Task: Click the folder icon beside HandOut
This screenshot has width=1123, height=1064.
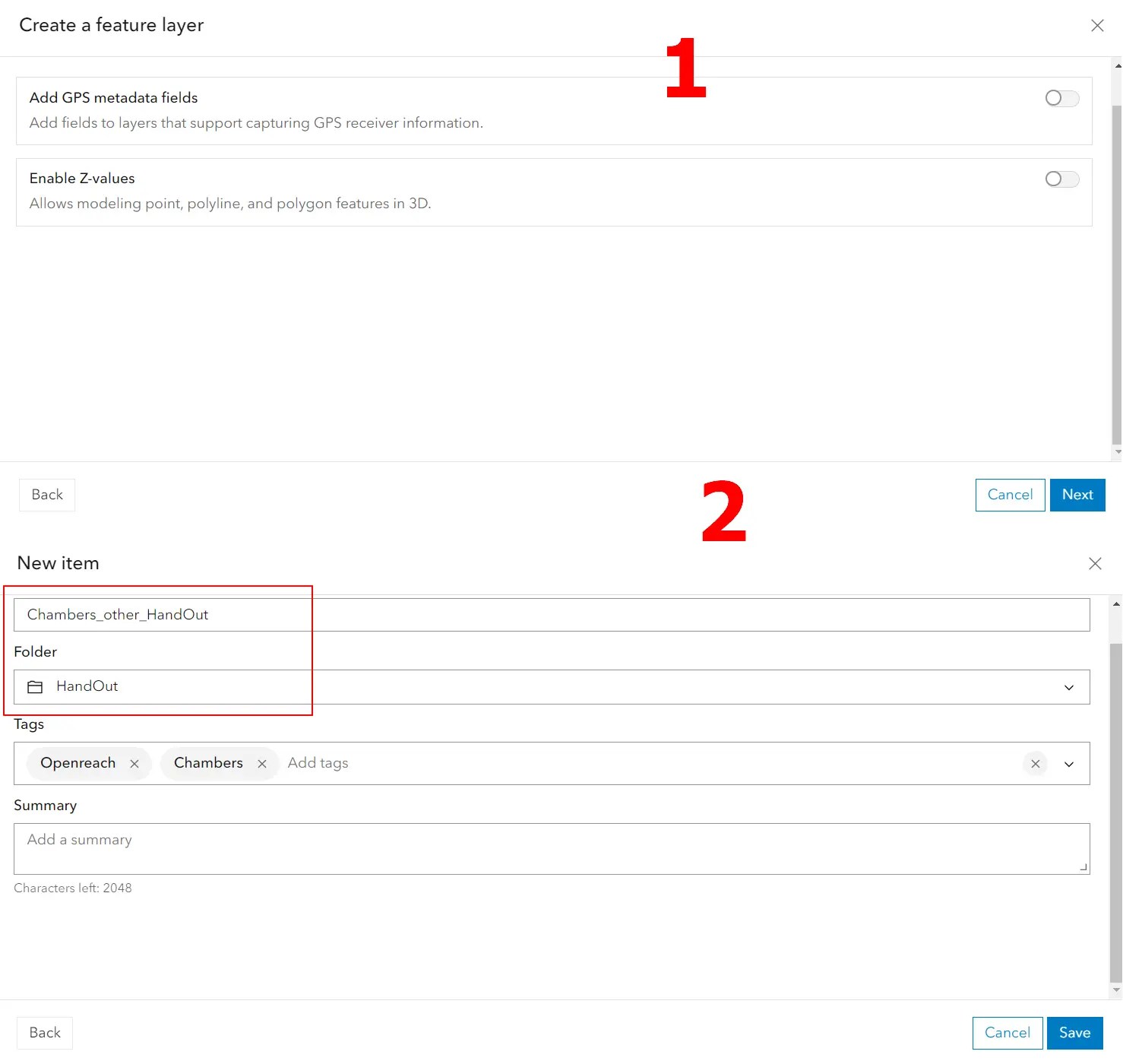Action: point(35,686)
